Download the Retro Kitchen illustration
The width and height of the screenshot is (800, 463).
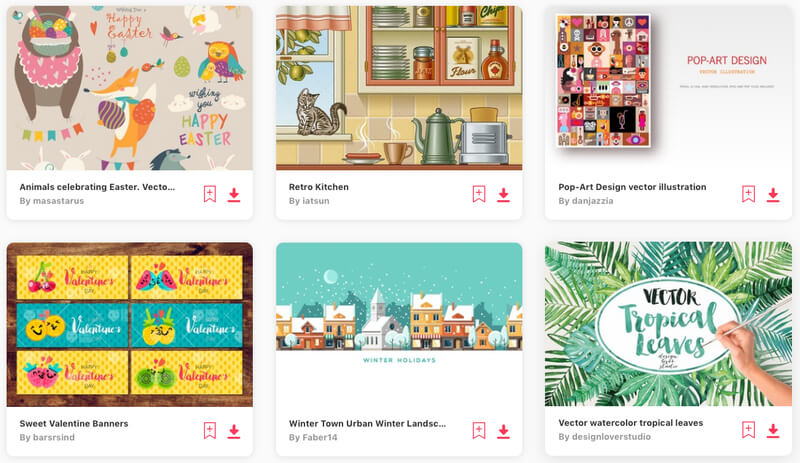point(503,194)
